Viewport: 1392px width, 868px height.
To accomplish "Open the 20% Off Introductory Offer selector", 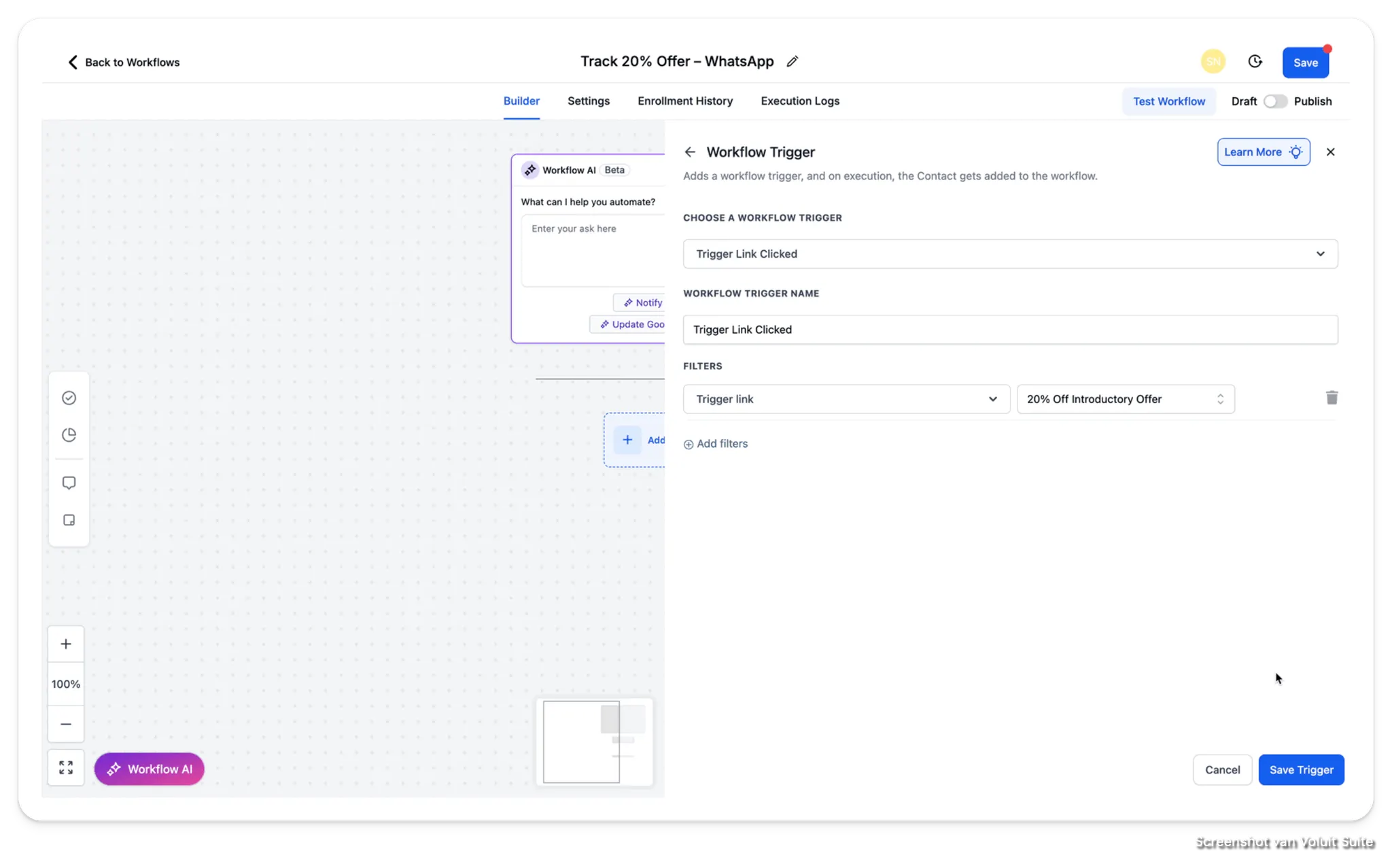I will pyautogui.click(x=1125, y=400).
